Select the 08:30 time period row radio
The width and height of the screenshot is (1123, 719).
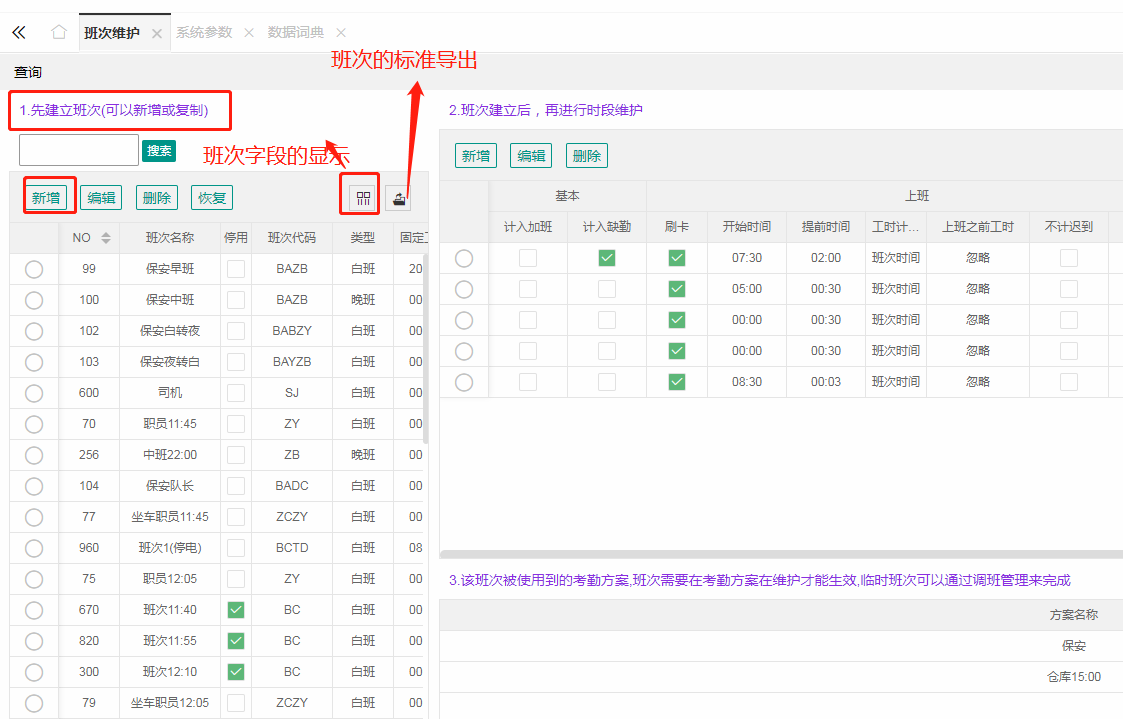click(x=464, y=382)
